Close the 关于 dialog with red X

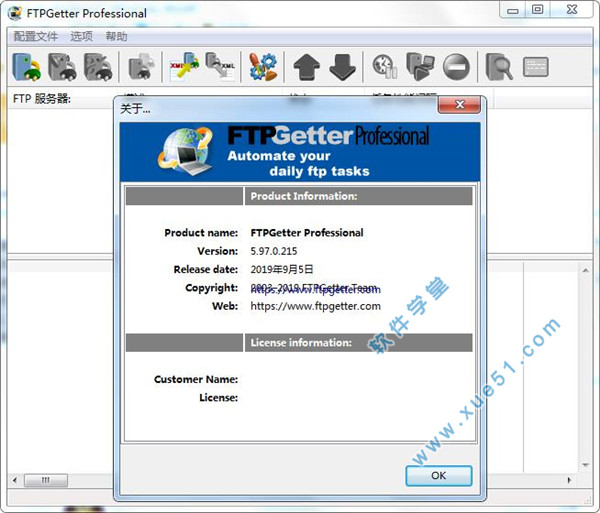[x=459, y=104]
